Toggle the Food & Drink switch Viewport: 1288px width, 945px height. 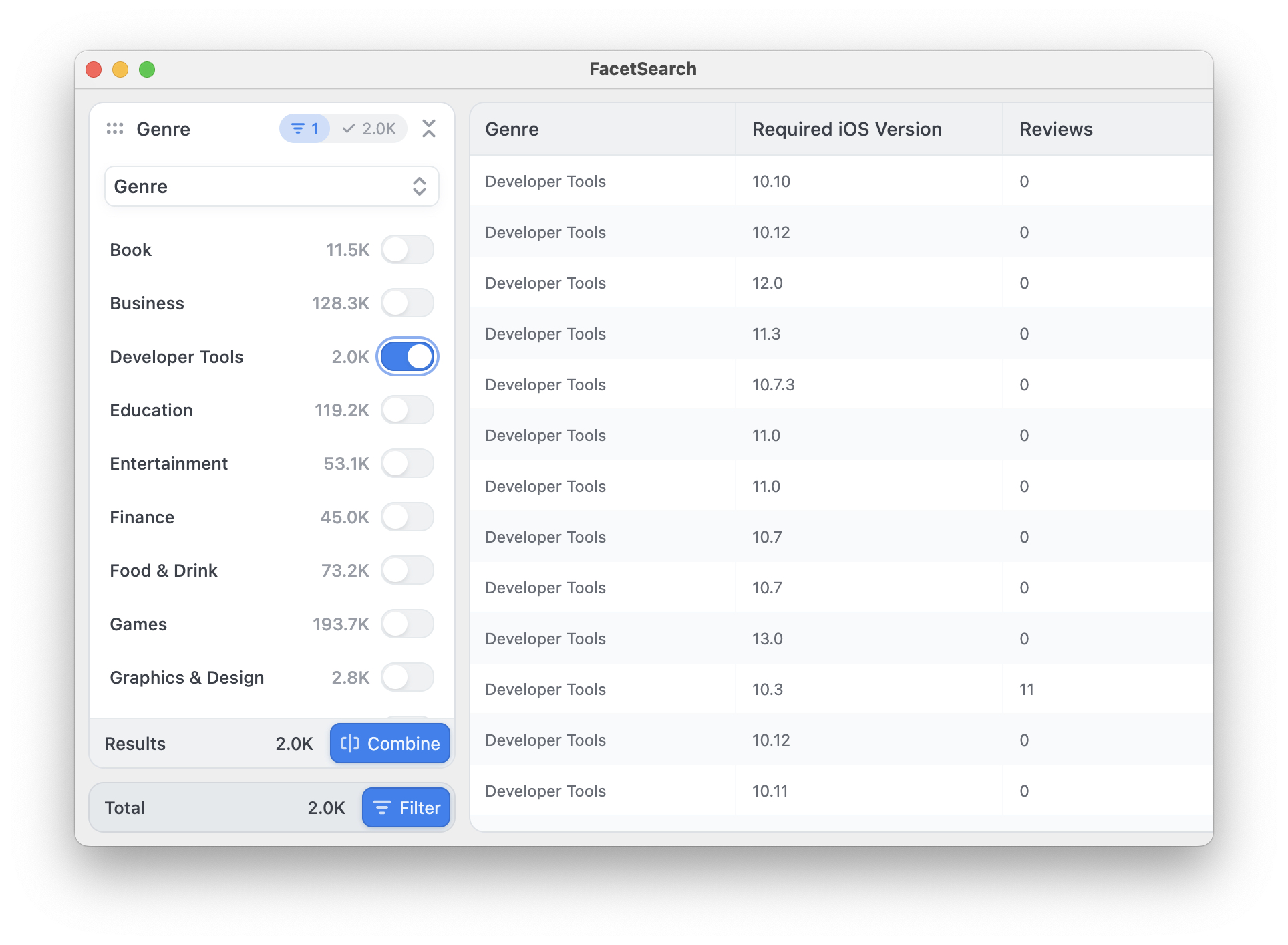pyautogui.click(x=408, y=571)
